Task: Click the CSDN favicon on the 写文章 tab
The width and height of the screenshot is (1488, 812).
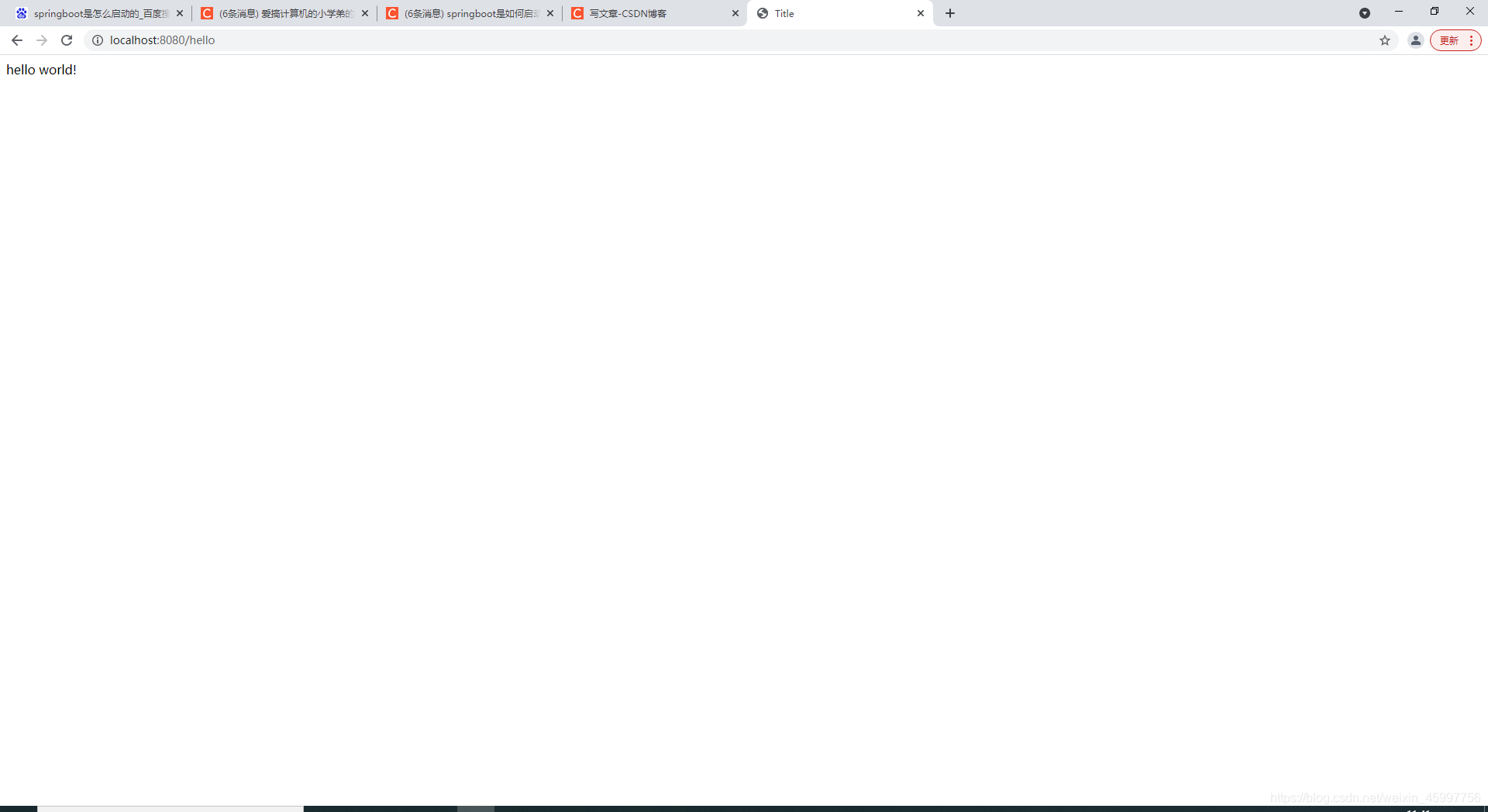Action: coord(579,13)
